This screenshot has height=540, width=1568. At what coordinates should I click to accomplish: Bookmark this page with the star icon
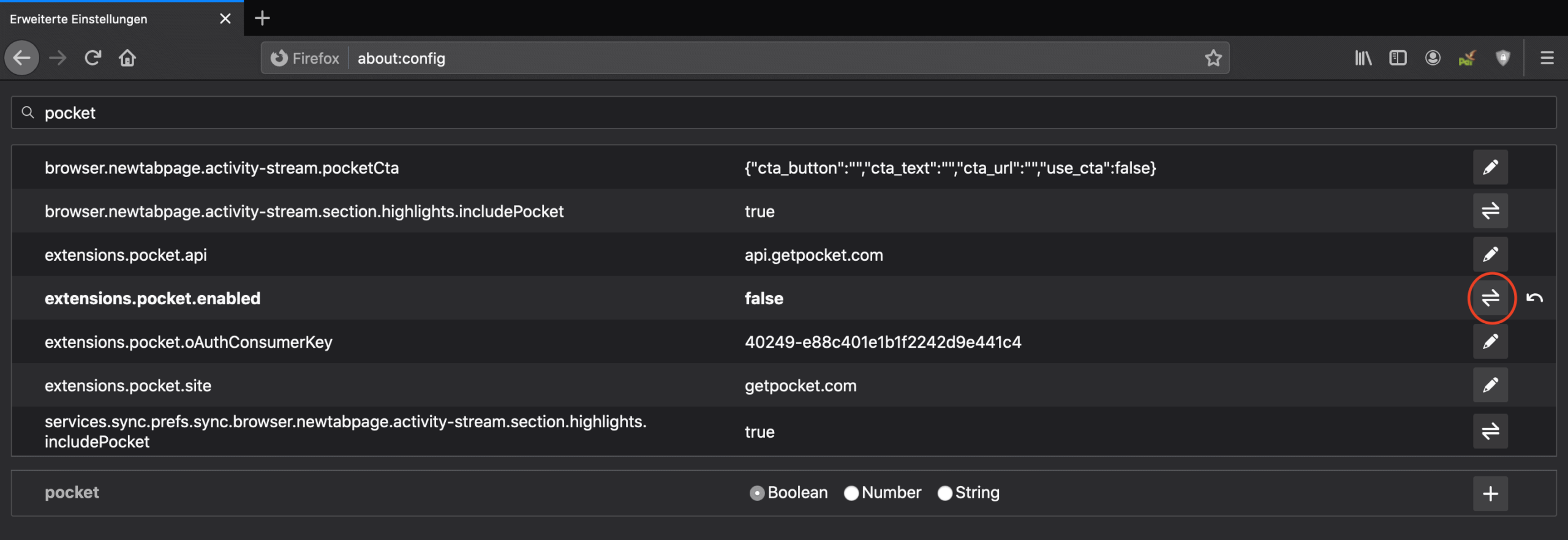tap(1213, 58)
